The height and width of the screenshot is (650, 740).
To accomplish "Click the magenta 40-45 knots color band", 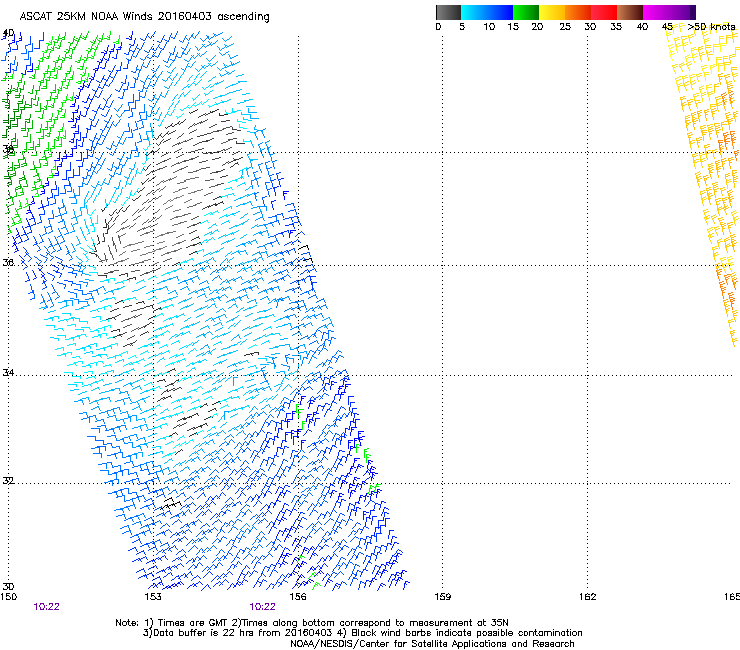I will click(656, 12).
